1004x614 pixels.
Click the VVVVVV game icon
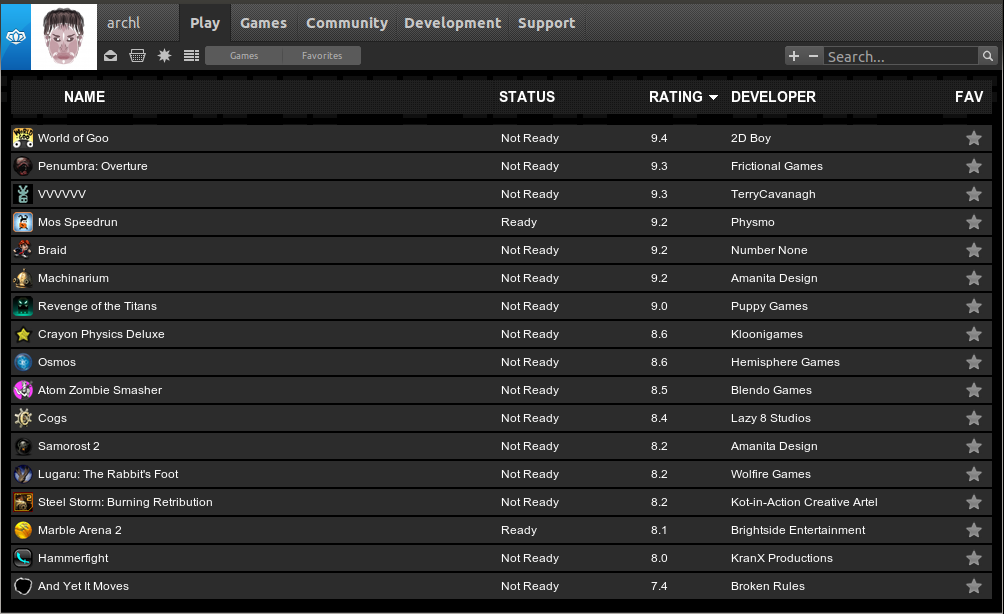[x=23, y=194]
